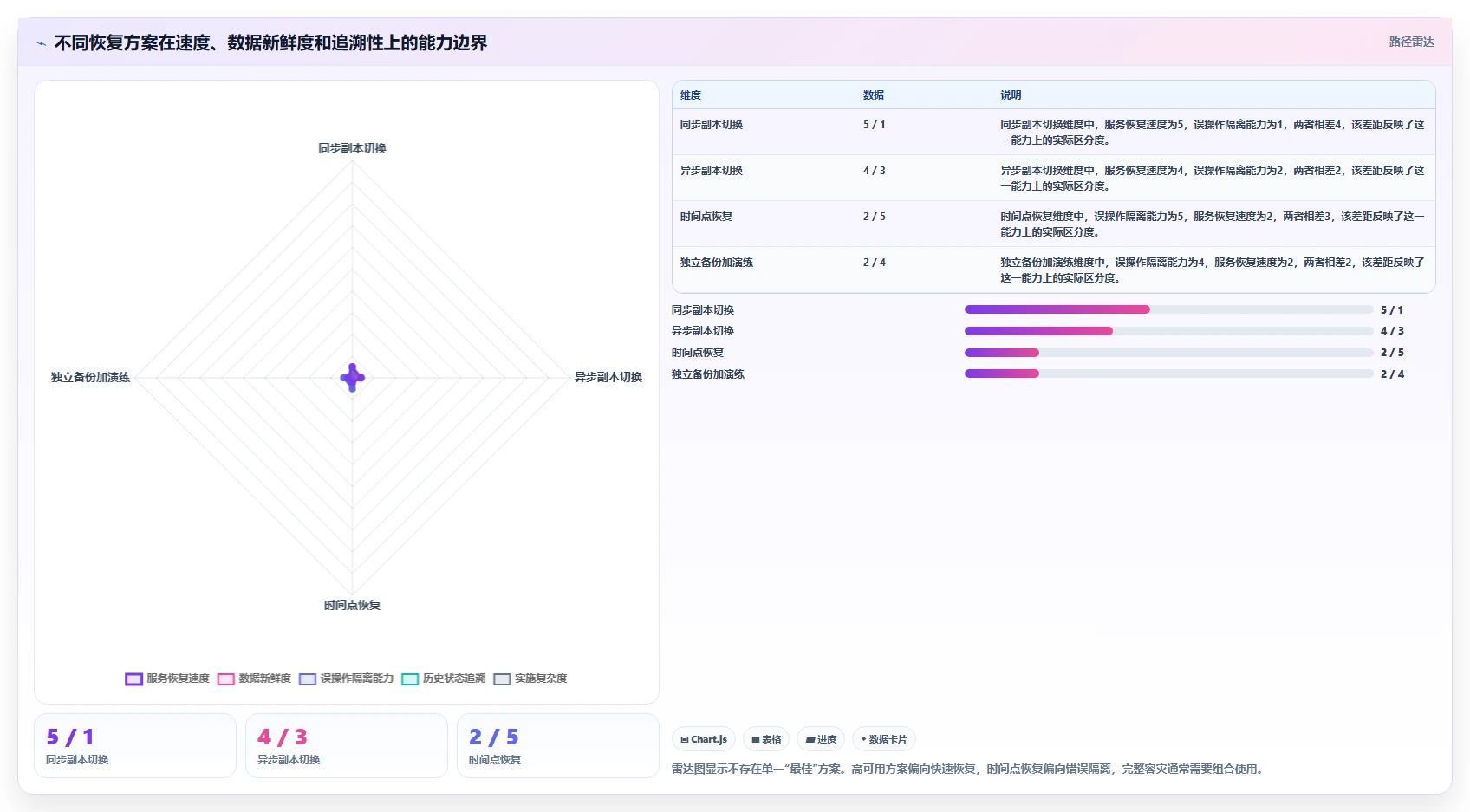Image resolution: width=1470 pixels, height=812 pixels.
Task: Click the 5 / 1 value beside progress bar
Action: click(x=1392, y=310)
